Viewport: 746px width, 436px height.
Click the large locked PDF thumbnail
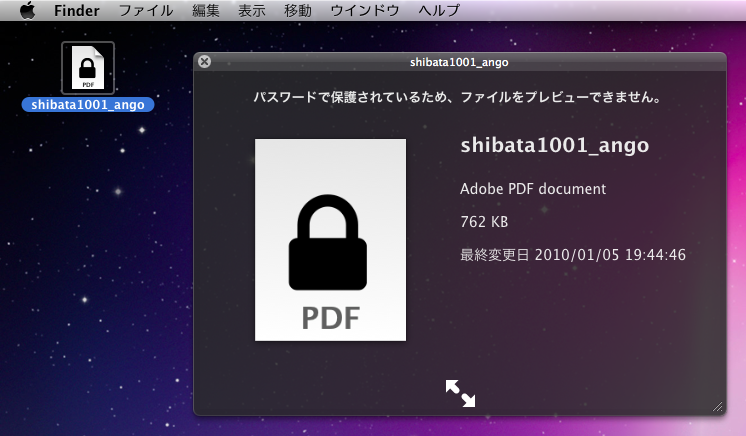click(330, 240)
